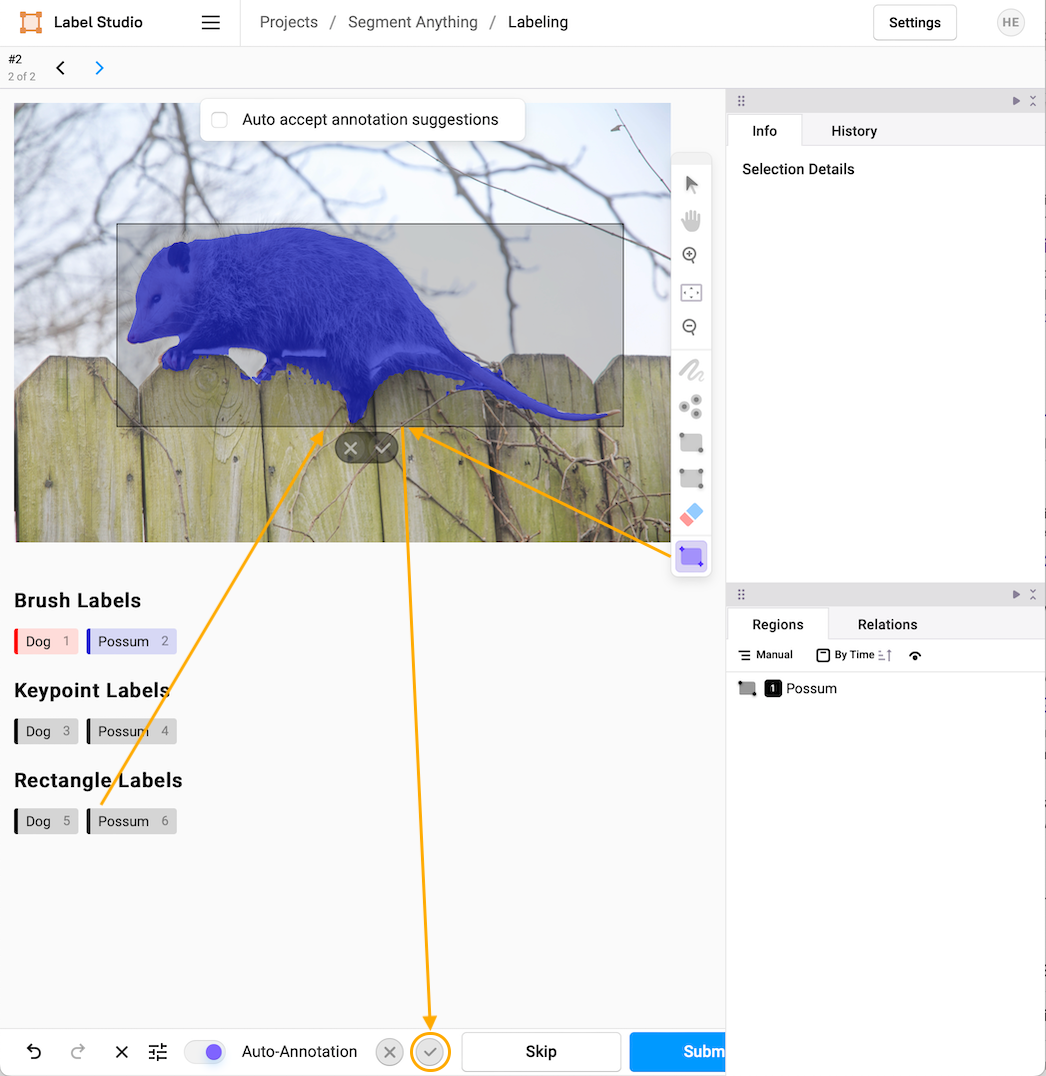This screenshot has width=1046, height=1076.
Task: Select Possum brush label
Action: (132, 641)
